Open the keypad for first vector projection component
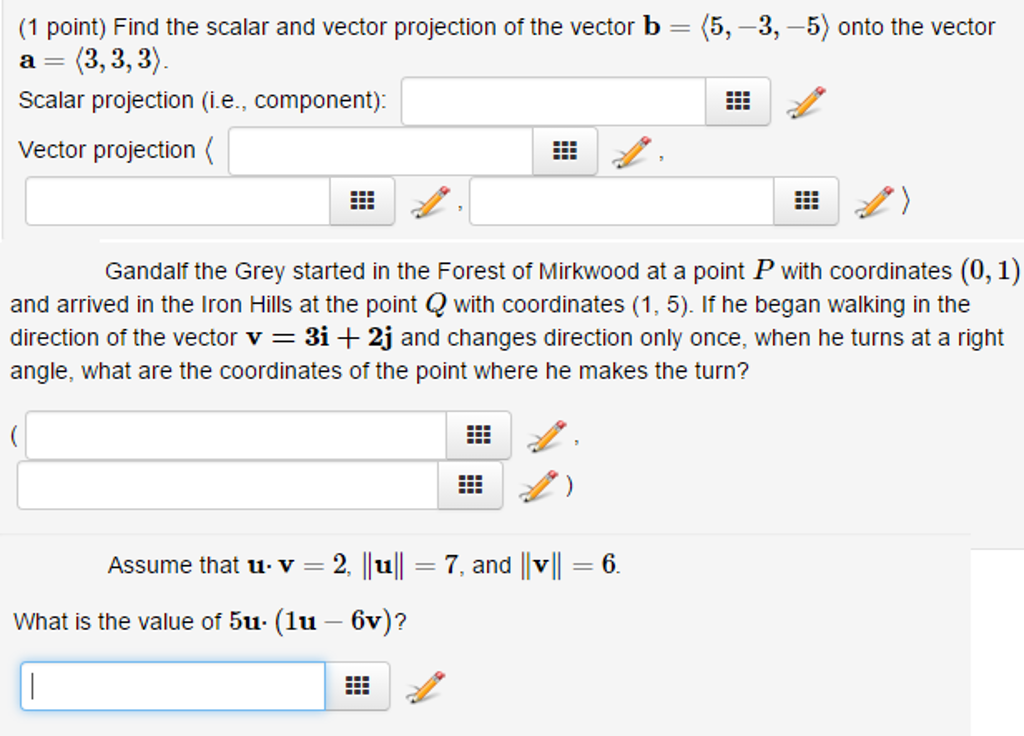The width and height of the screenshot is (1024, 736). pyautogui.click(x=566, y=150)
